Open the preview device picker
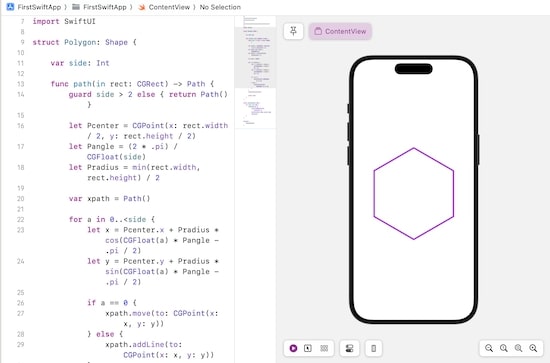The width and height of the screenshot is (550, 363). (374, 348)
